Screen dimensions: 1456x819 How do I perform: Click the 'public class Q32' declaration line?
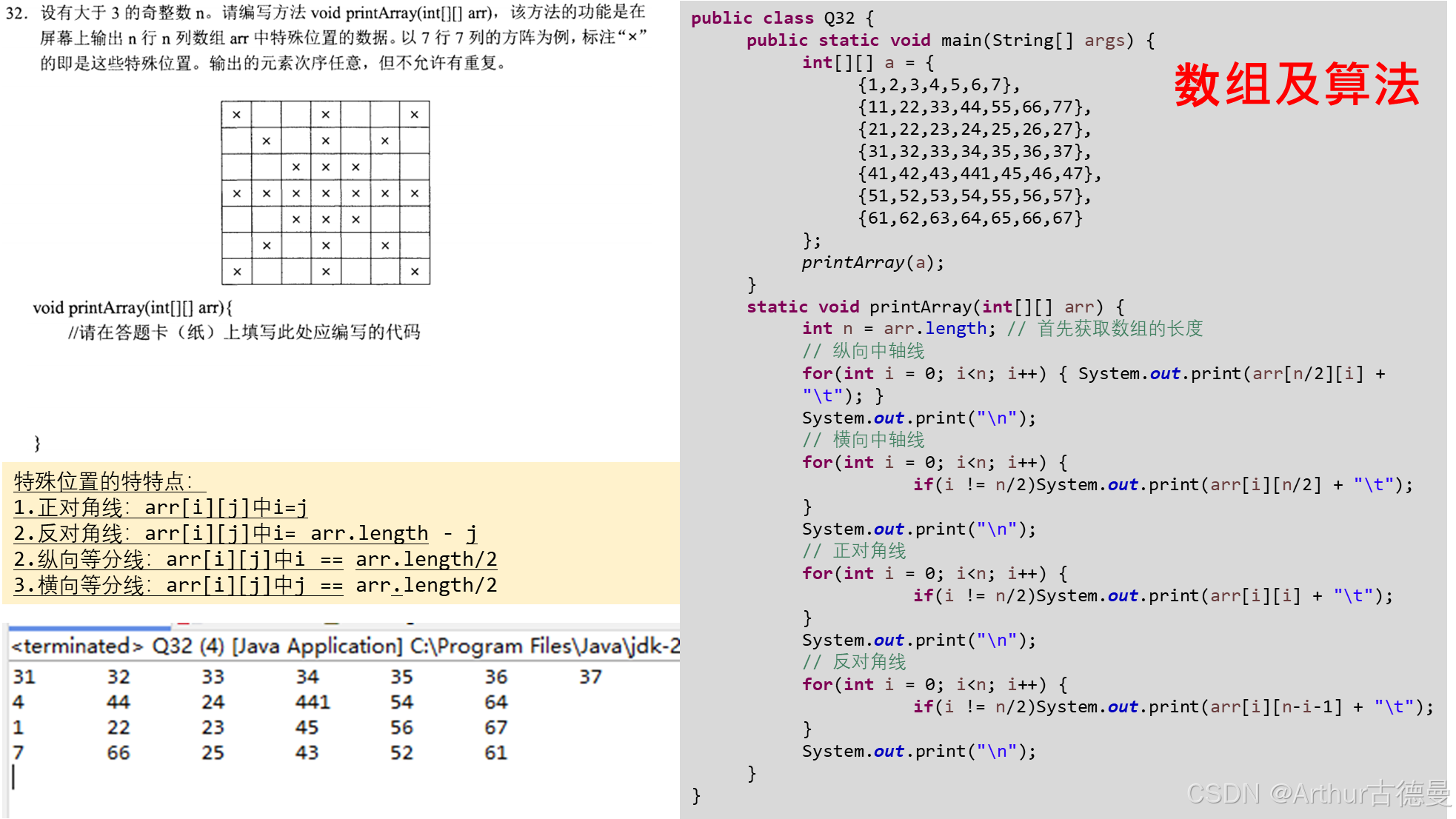coord(782,18)
